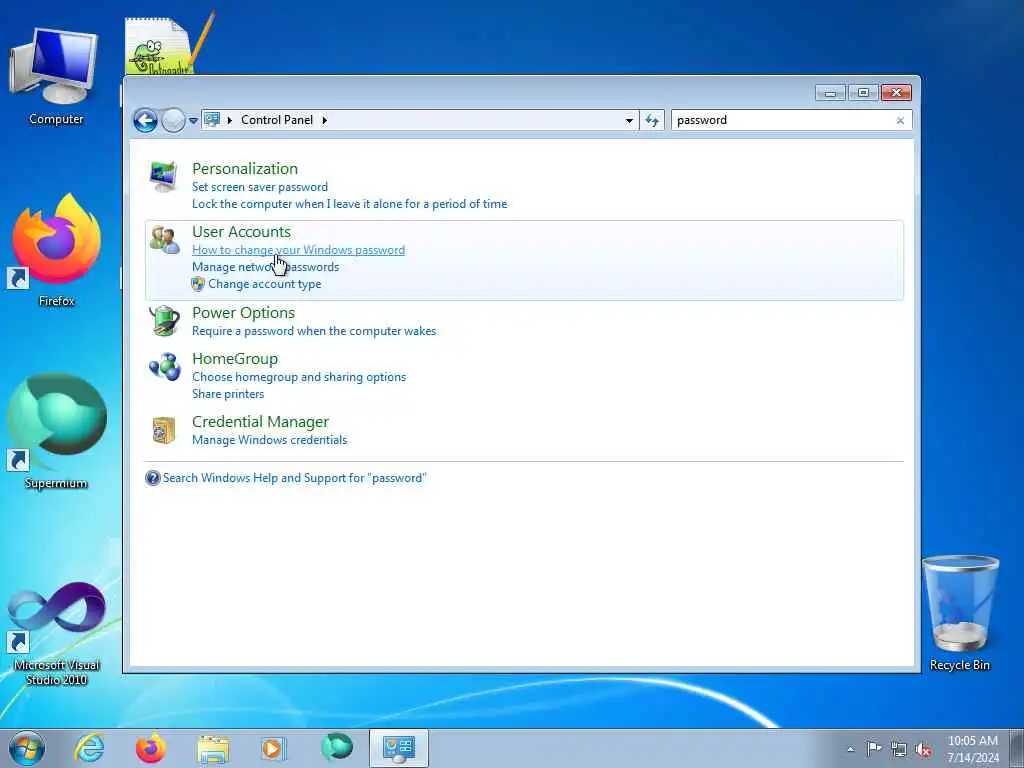Viewport: 1024px width, 768px height.
Task: Click Choose homegroup and sharing options
Action: point(299,377)
